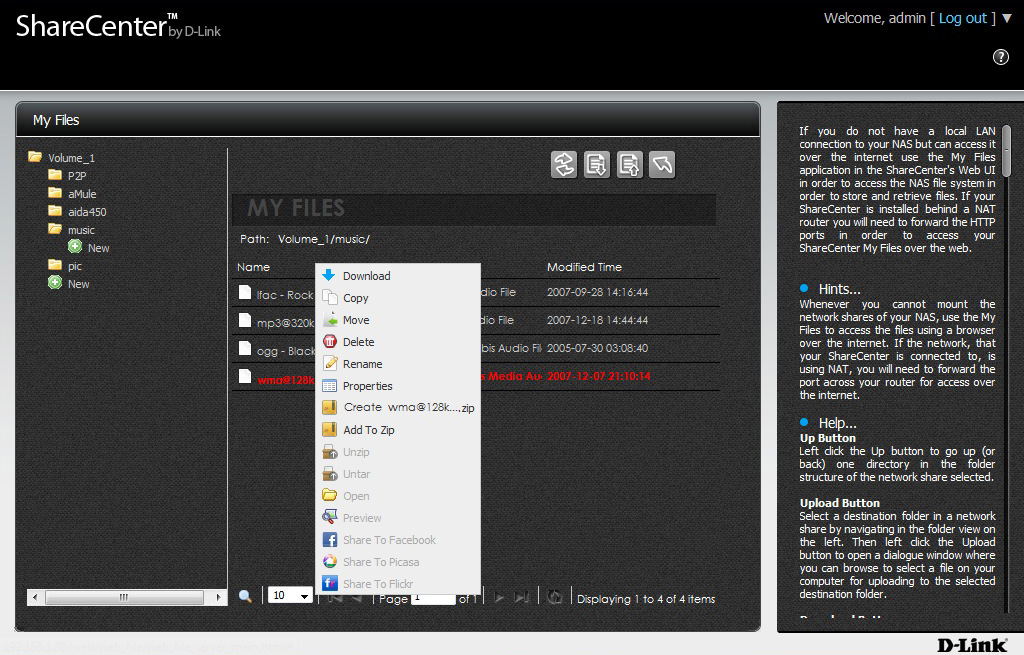Click the red 2007-12-07 21:10:14 timestamp
The height and width of the screenshot is (655, 1024).
(x=599, y=376)
